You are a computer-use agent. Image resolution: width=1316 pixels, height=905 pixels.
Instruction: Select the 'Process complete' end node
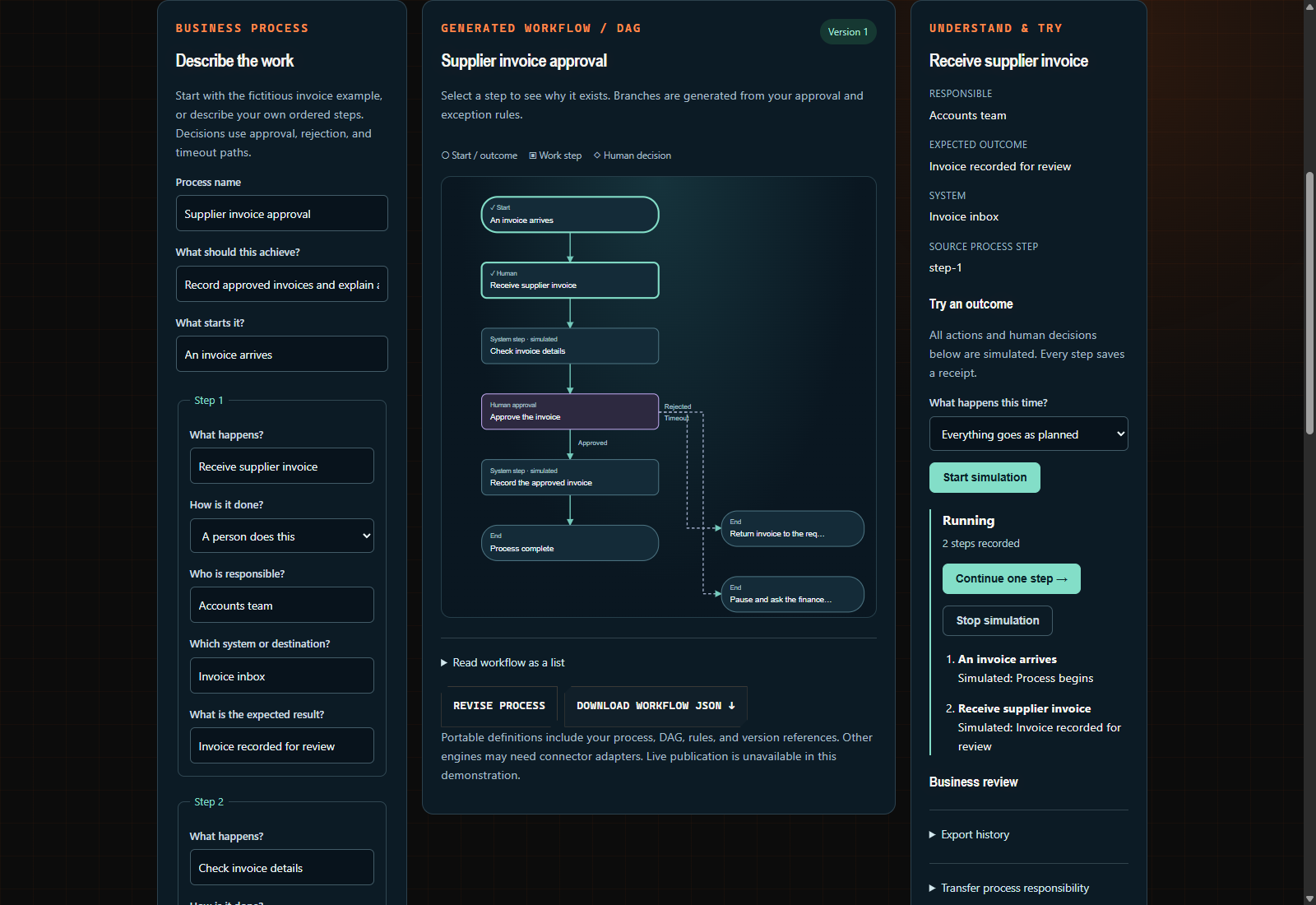click(570, 543)
